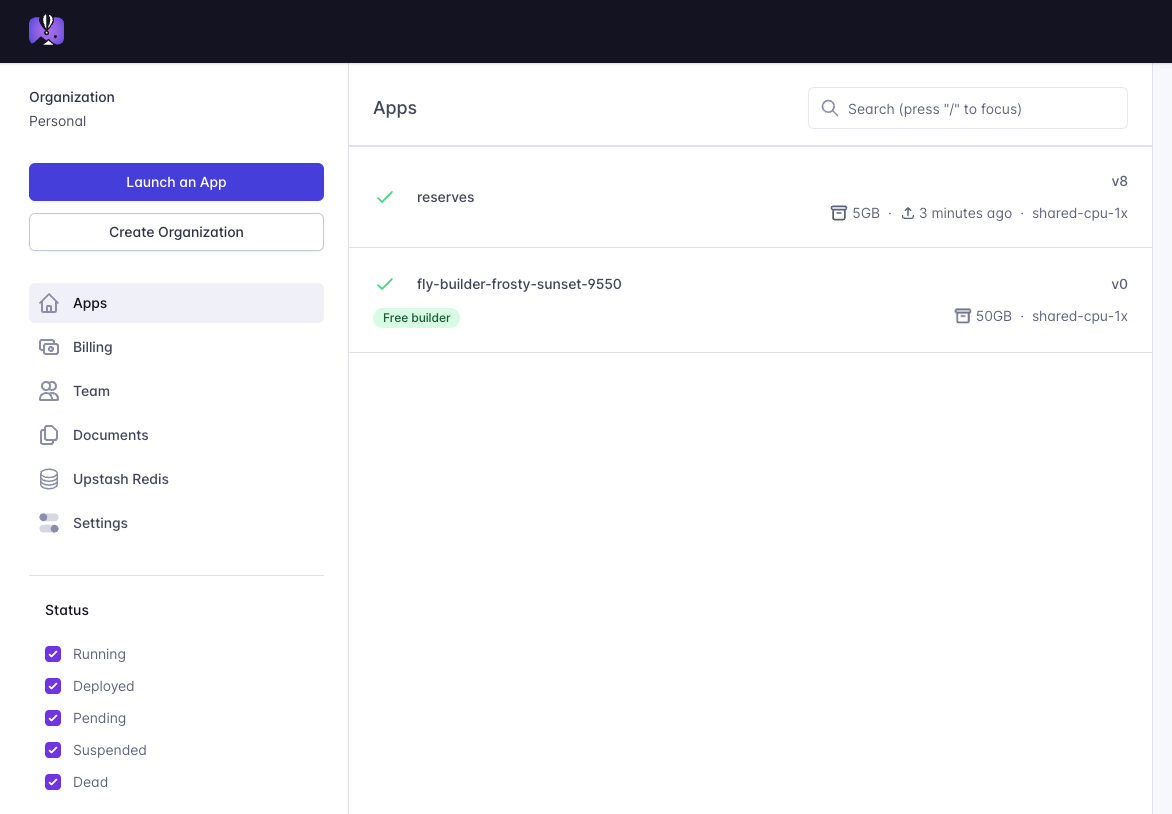Uncheck the Running status filter
Screen dimensions: 1172x814
tap(53, 653)
